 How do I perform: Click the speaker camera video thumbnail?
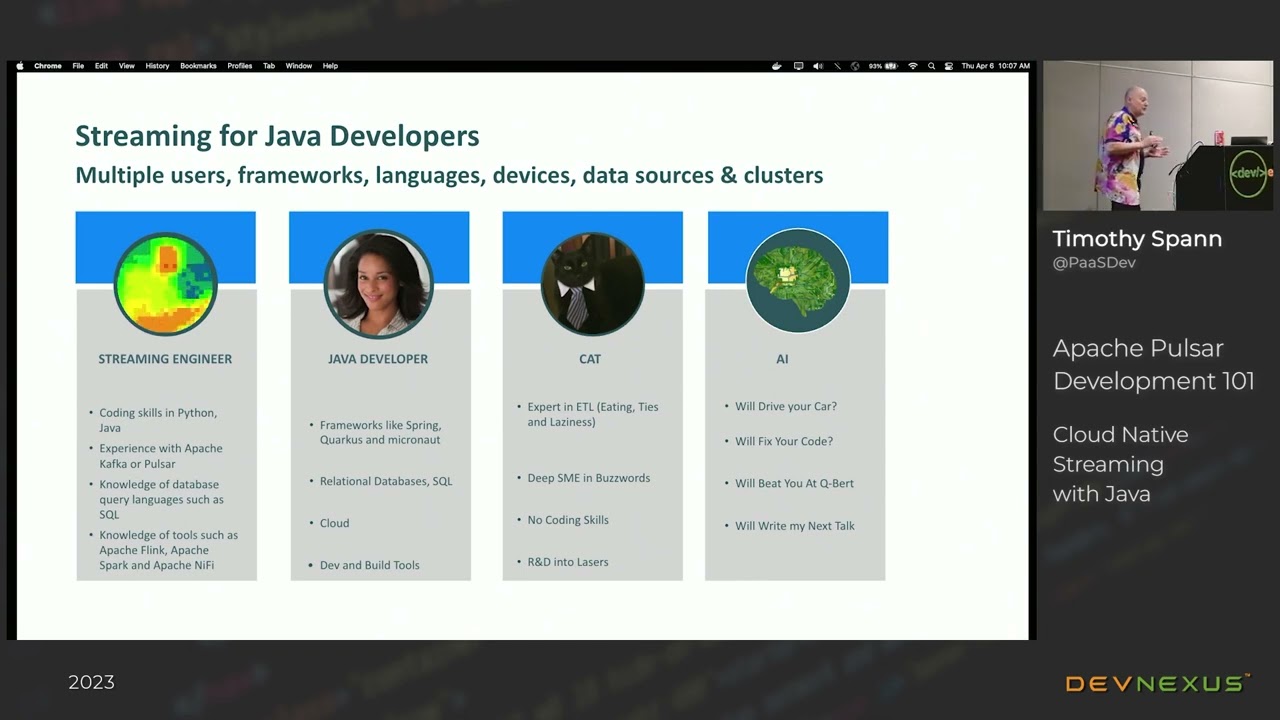click(1158, 136)
